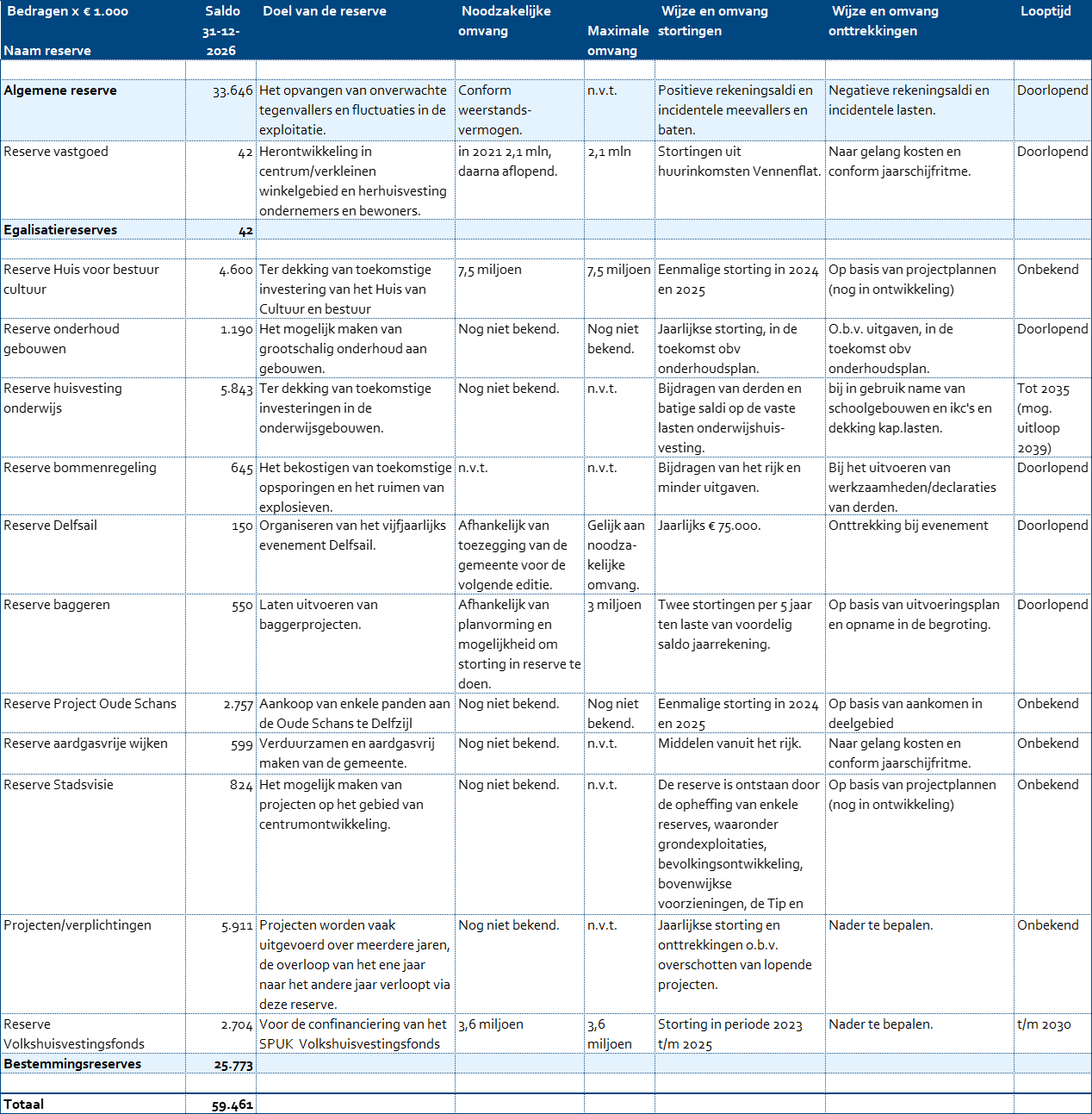Click the "Storting in periode 2023 t/m 2025" cell
The width and height of the screenshot is (1092, 1114).
pyautogui.click(x=730, y=1034)
